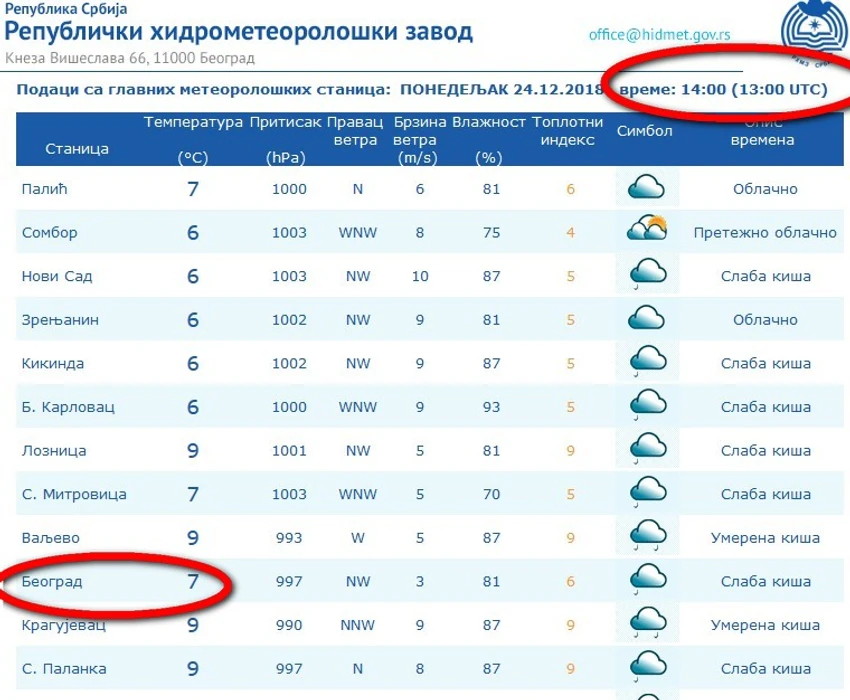Image resolution: width=850 pixels, height=700 pixels.
Task: Click the partly sunny icon for Сомбор
Action: pyautogui.click(x=646, y=228)
